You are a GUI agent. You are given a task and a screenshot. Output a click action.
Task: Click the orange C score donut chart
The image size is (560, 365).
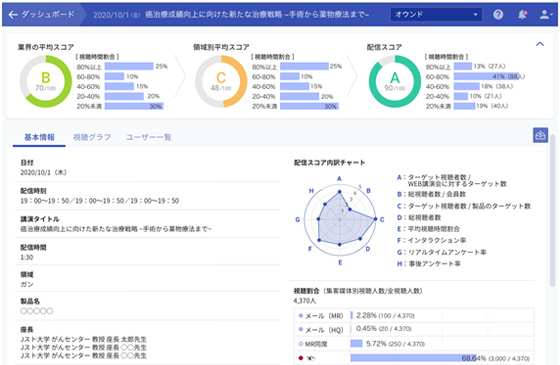click(x=221, y=81)
